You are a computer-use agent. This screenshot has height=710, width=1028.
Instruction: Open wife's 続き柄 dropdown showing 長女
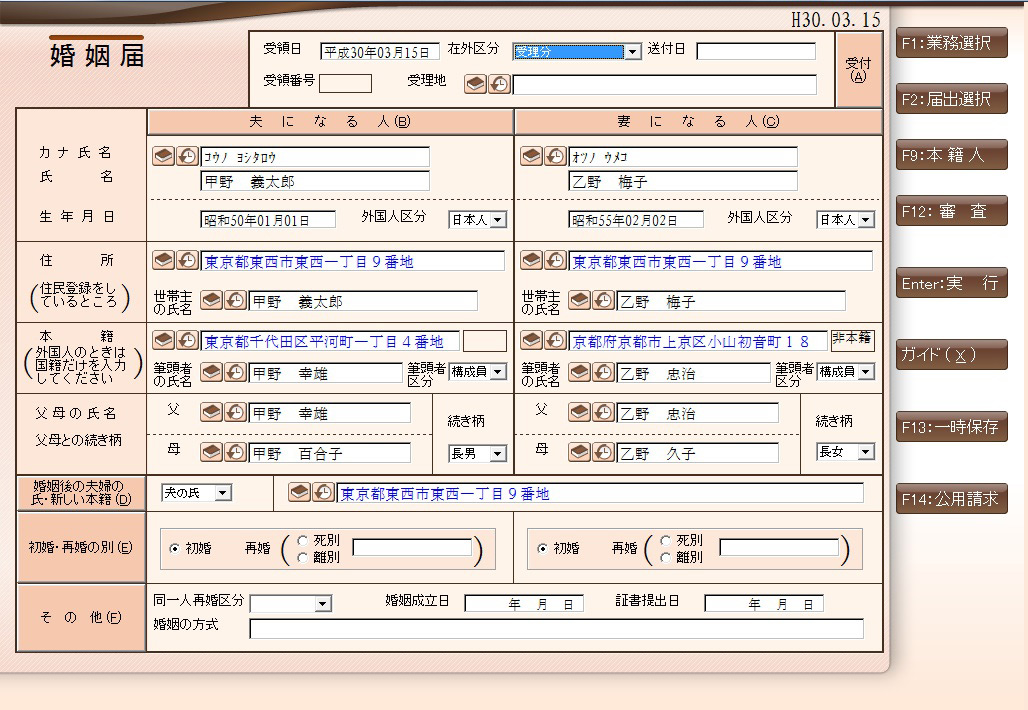[866, 452]
